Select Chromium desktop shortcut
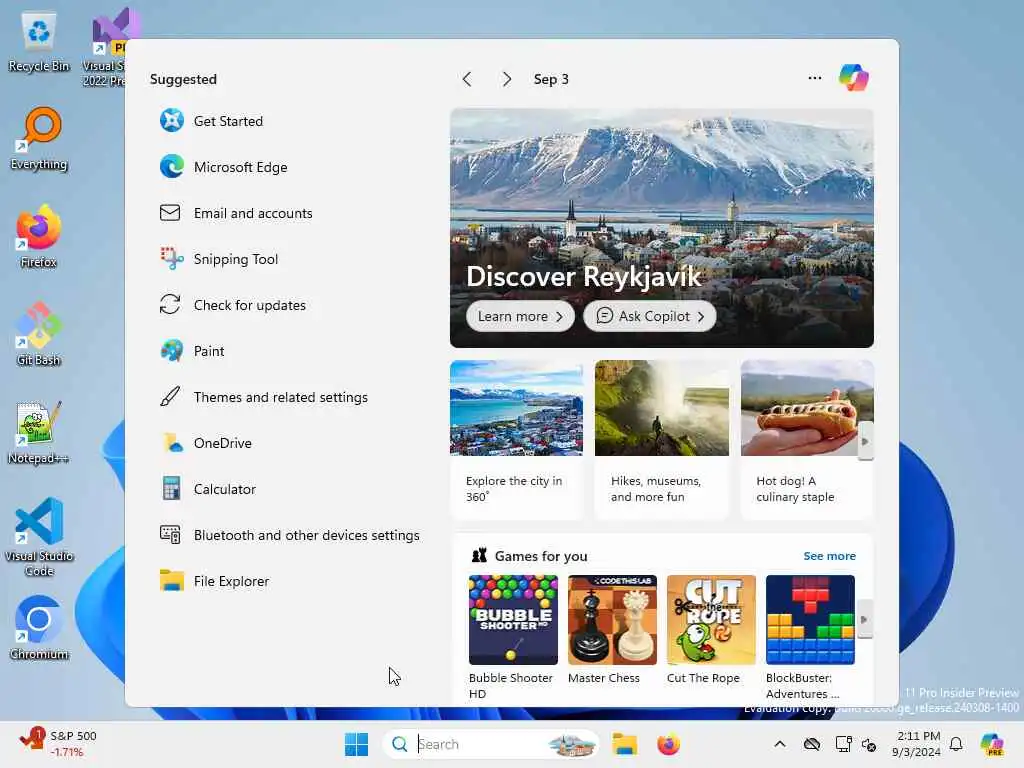1024x768 pixels. [39, 628]
